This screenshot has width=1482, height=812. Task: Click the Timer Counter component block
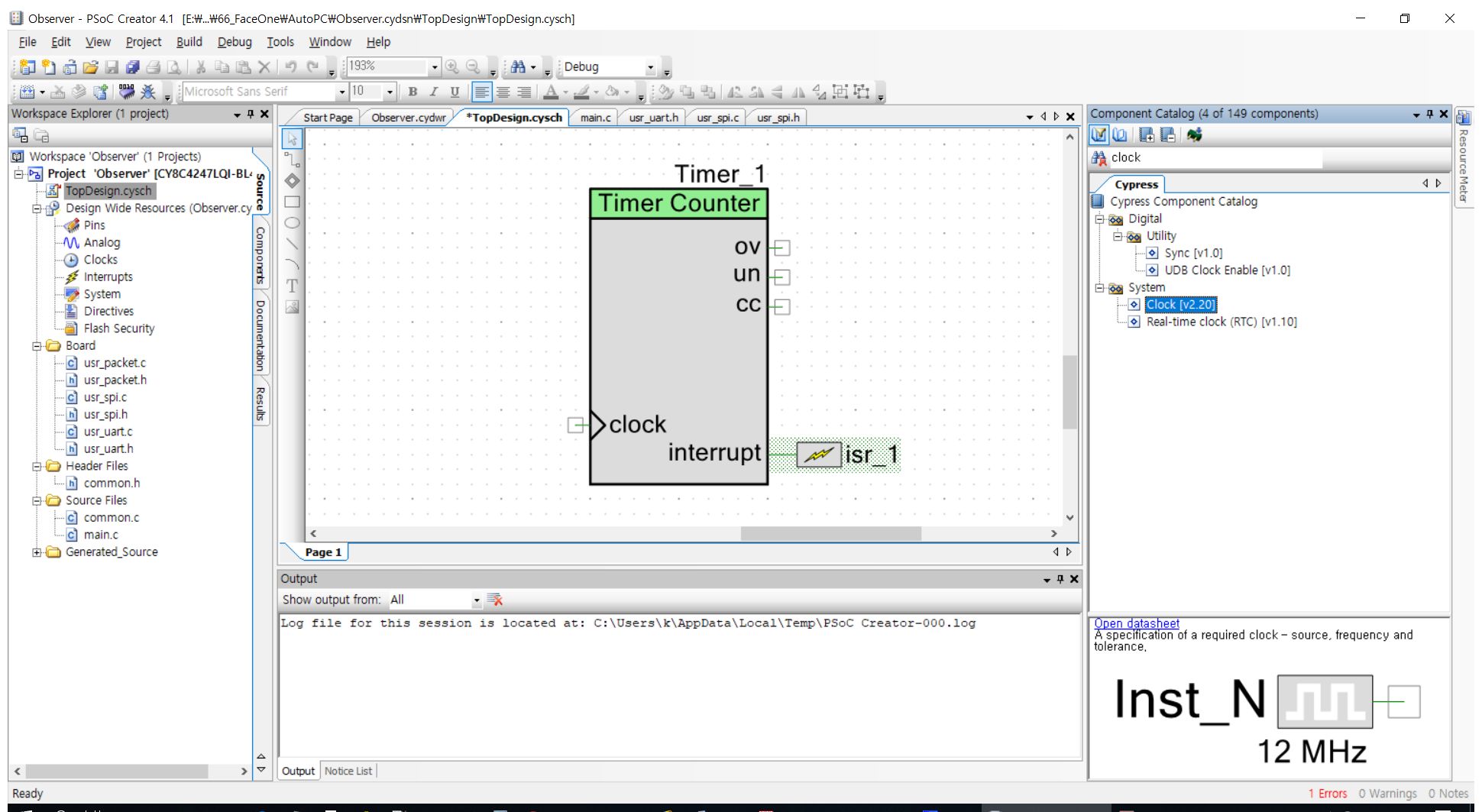coord(678,336)
